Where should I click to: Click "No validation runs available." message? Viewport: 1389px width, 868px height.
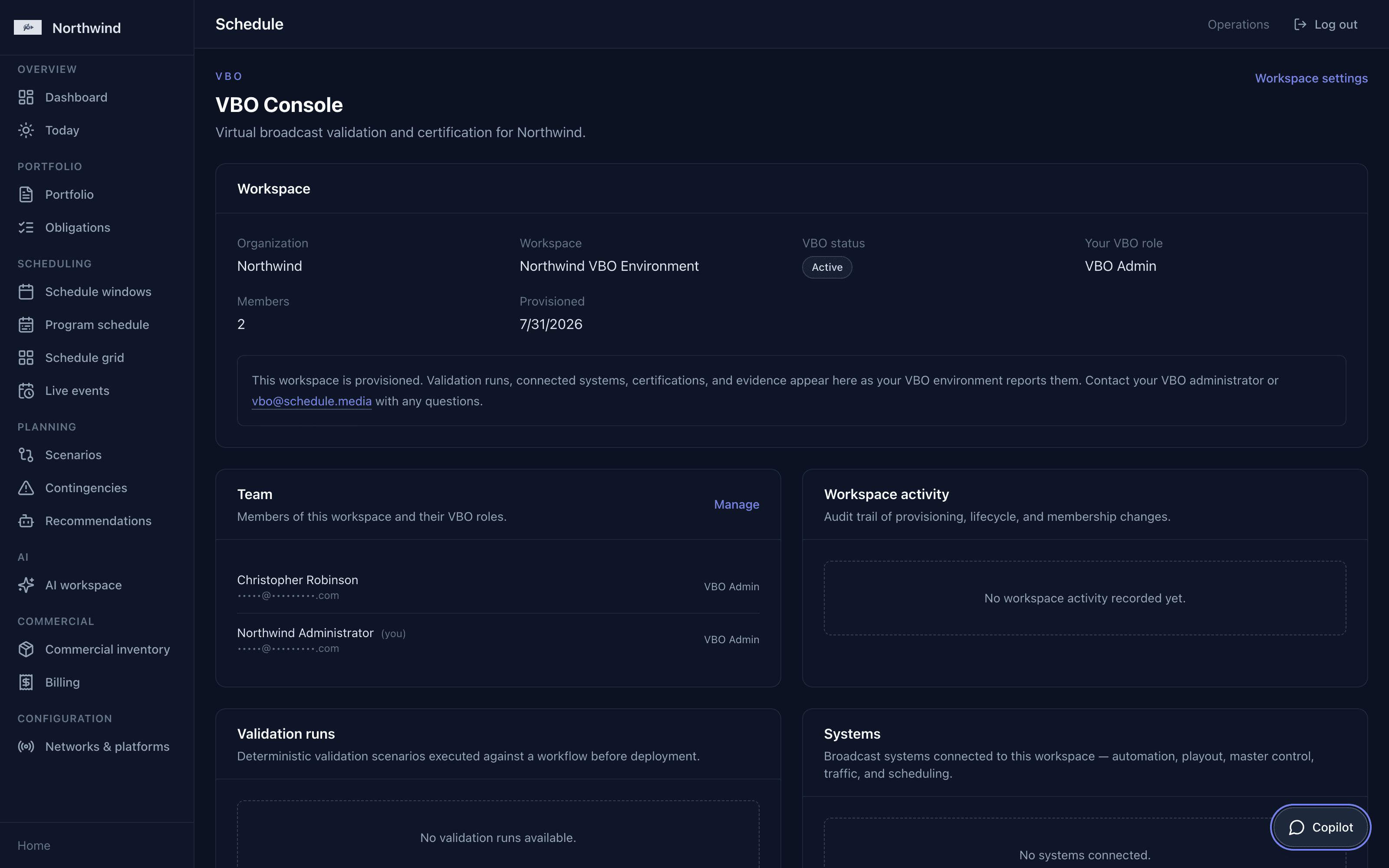click(x=497, y=838)
